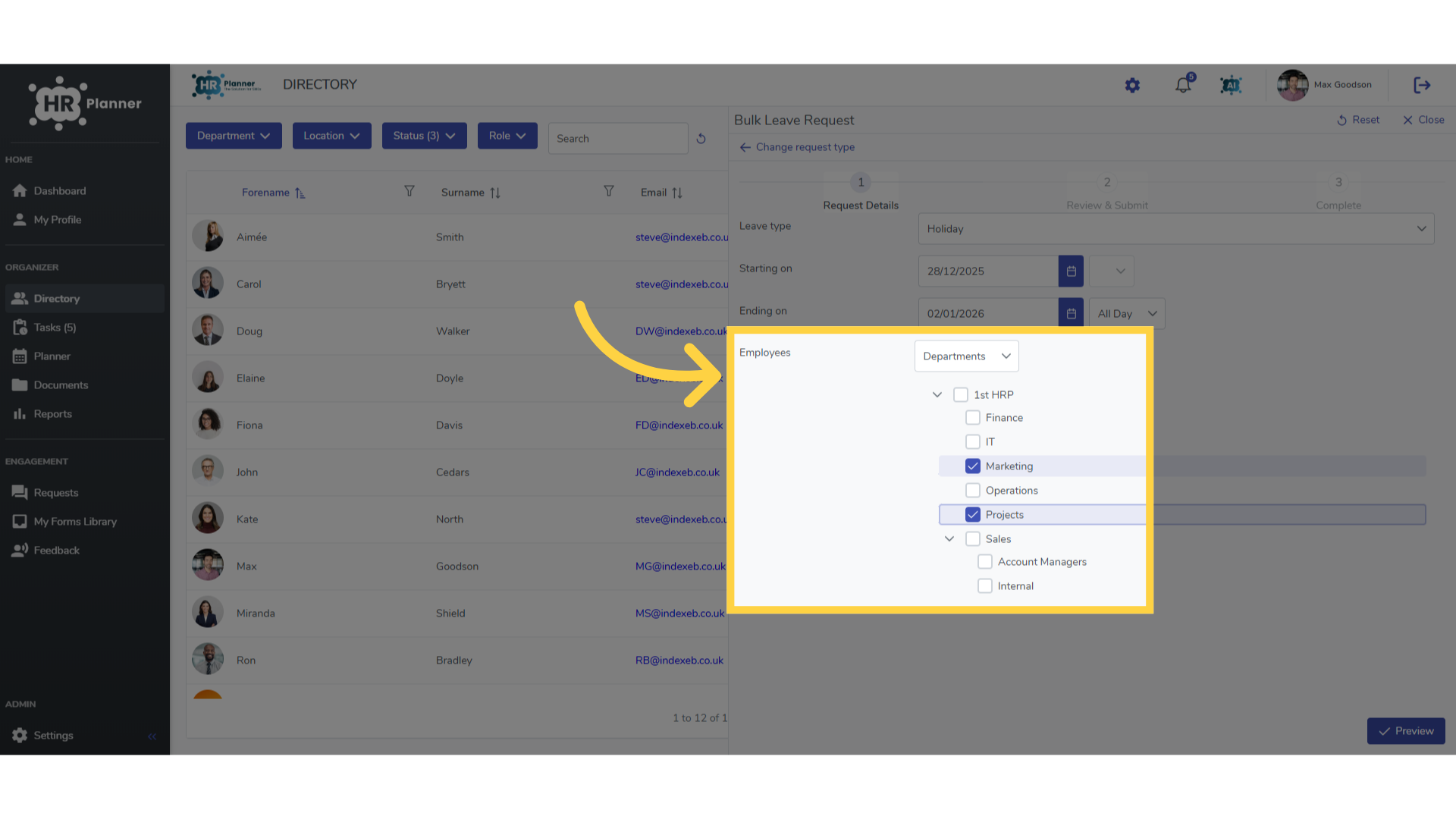
Task: Click Max Goodson profile avatar
Action: point(1292,85)
